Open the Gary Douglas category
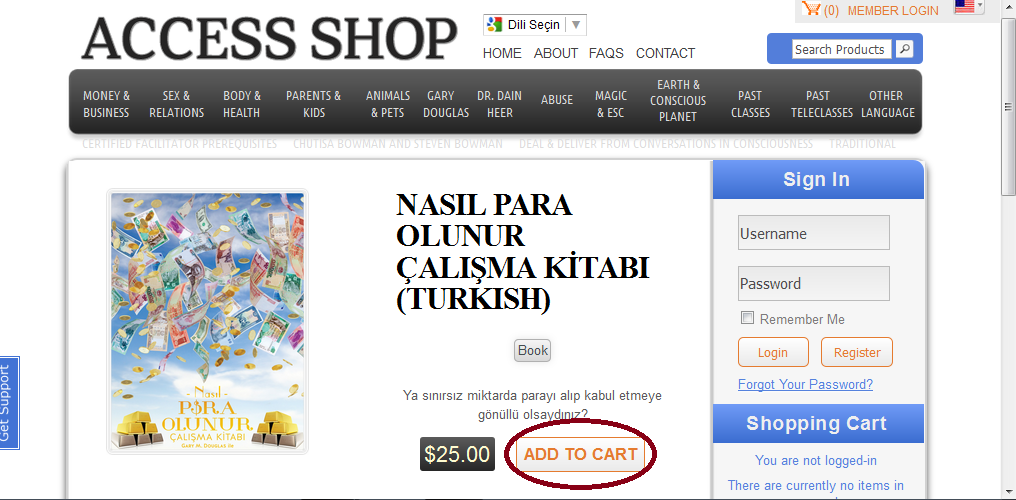 coord(446,104)
